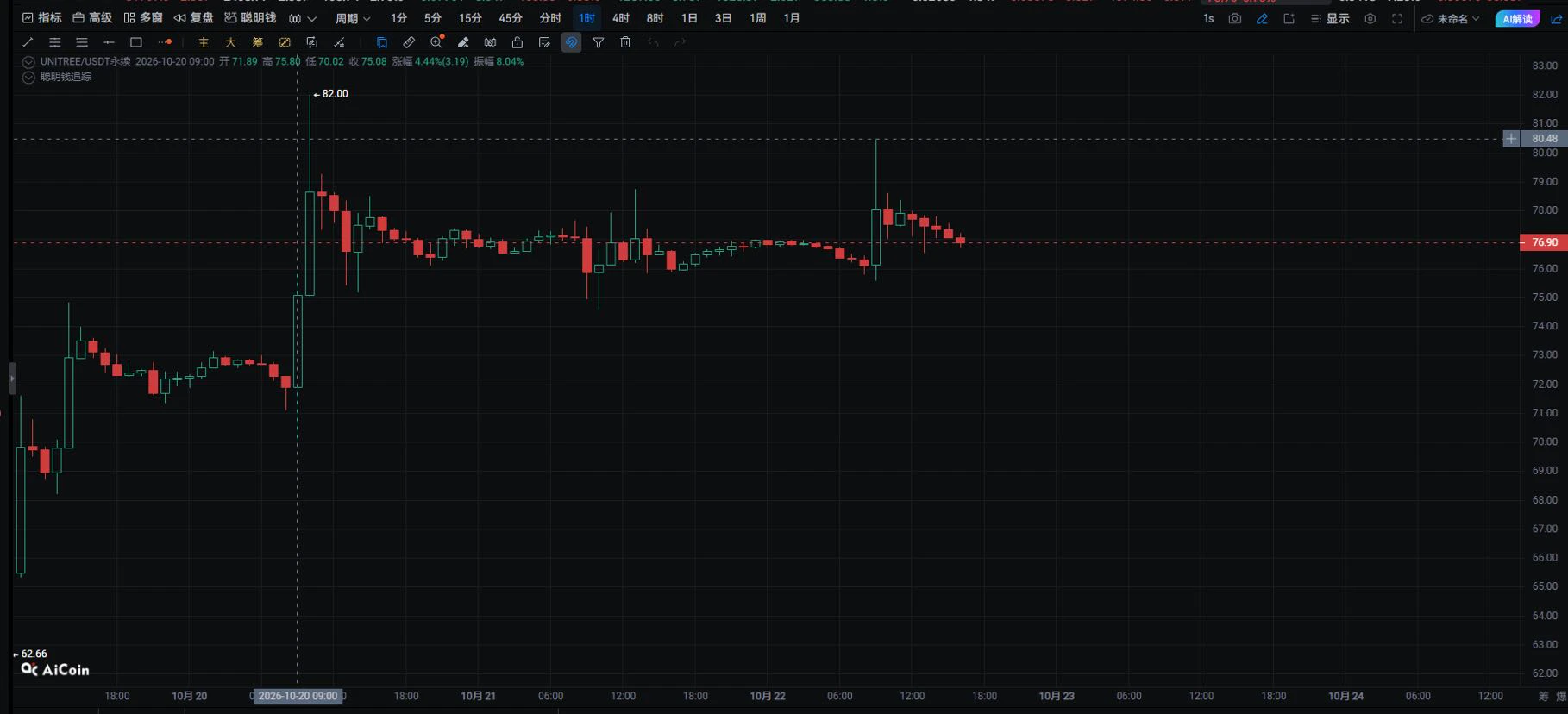This screenshot has width=1568, height=714.
Task: Open the 大 large-order indicator tool
Action: tap(230, 42)
